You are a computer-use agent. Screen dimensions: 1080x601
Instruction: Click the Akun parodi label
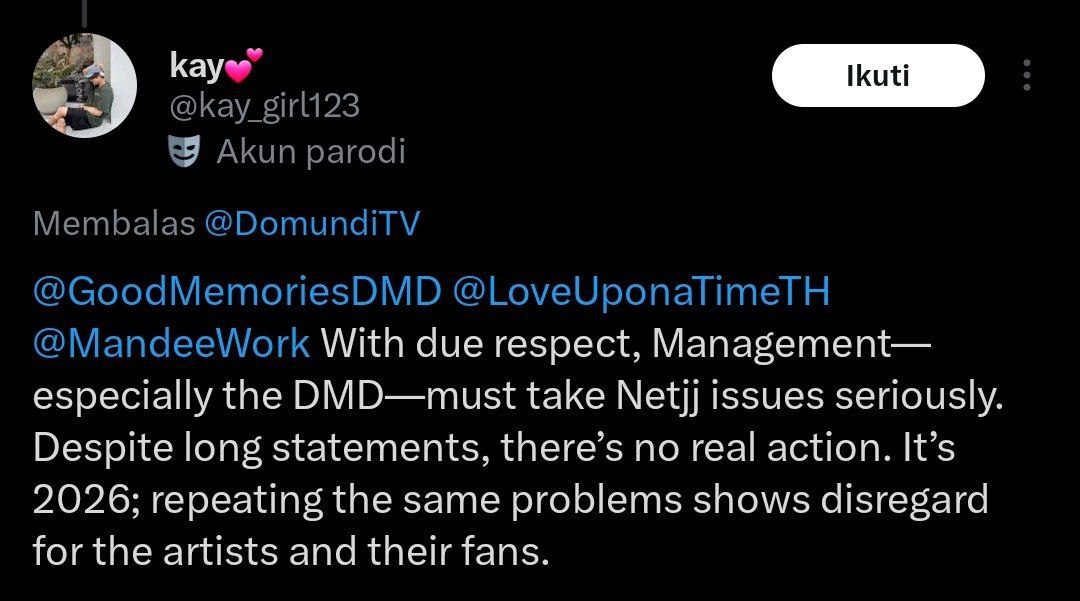click(311, 153)
